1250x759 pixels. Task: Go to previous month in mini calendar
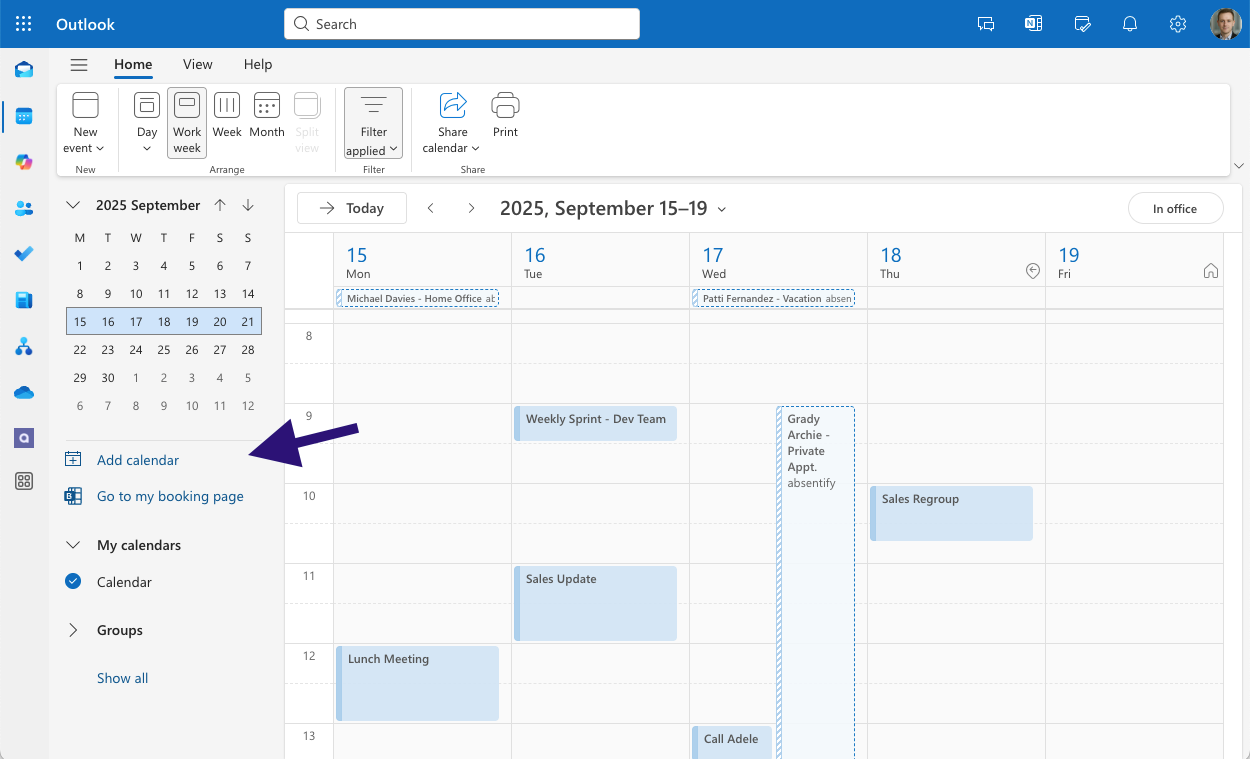(220, 205)
